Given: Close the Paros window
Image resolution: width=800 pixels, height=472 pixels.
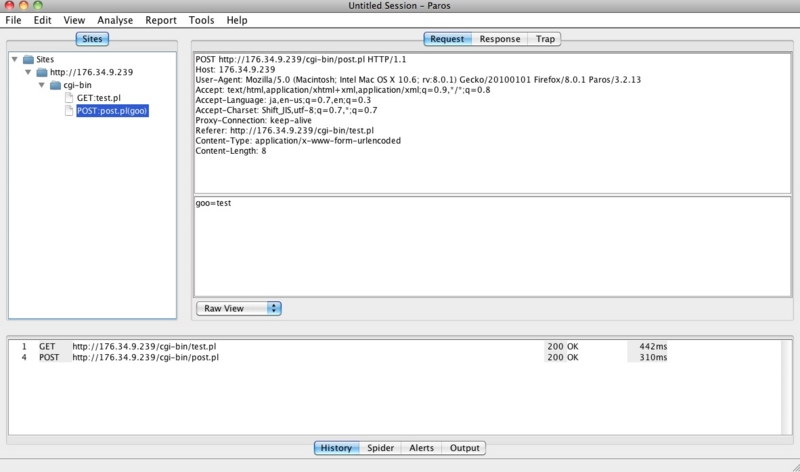Looking at the screenshot, I should [x=9, y=5].
